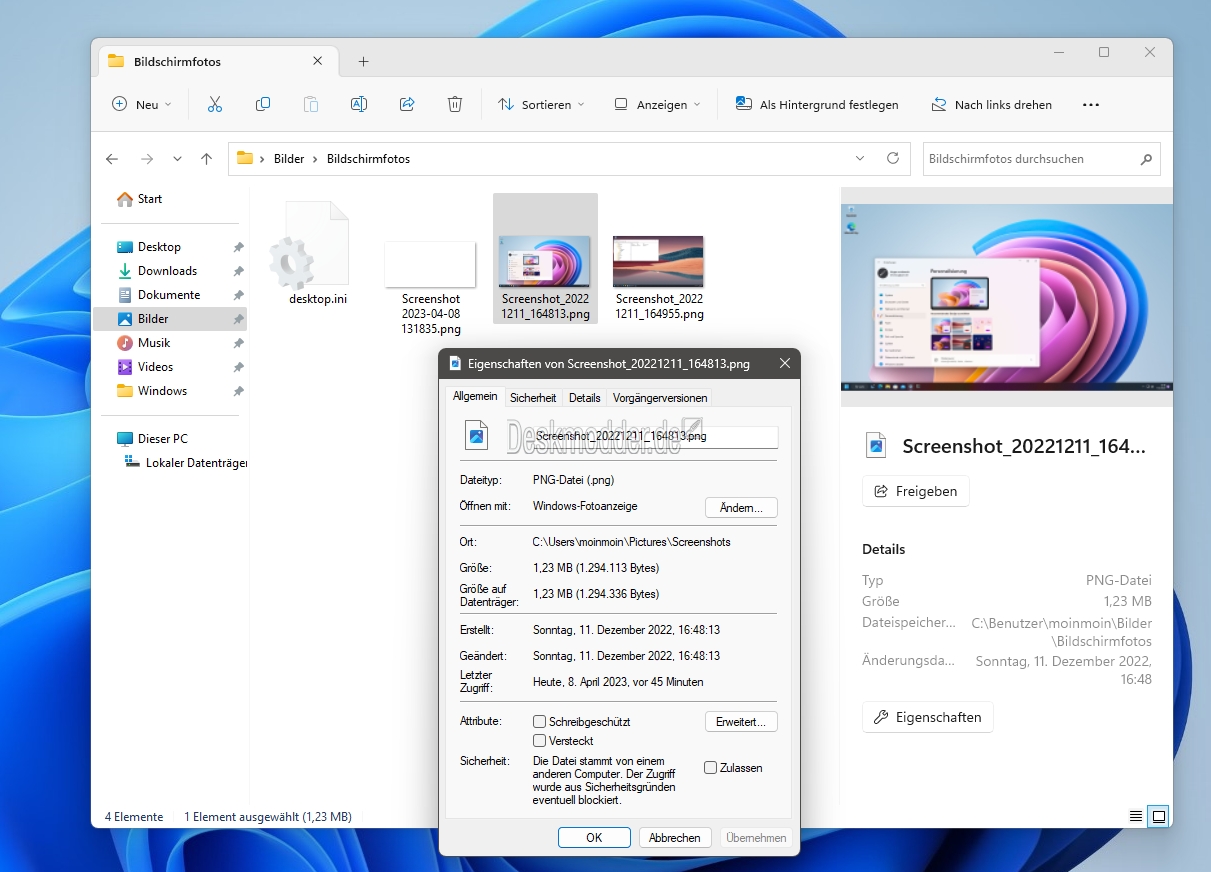The width and height of the screenshot is (1211, 872).
Task: Click the filename field in properties dialog
Action: (655, 437)
